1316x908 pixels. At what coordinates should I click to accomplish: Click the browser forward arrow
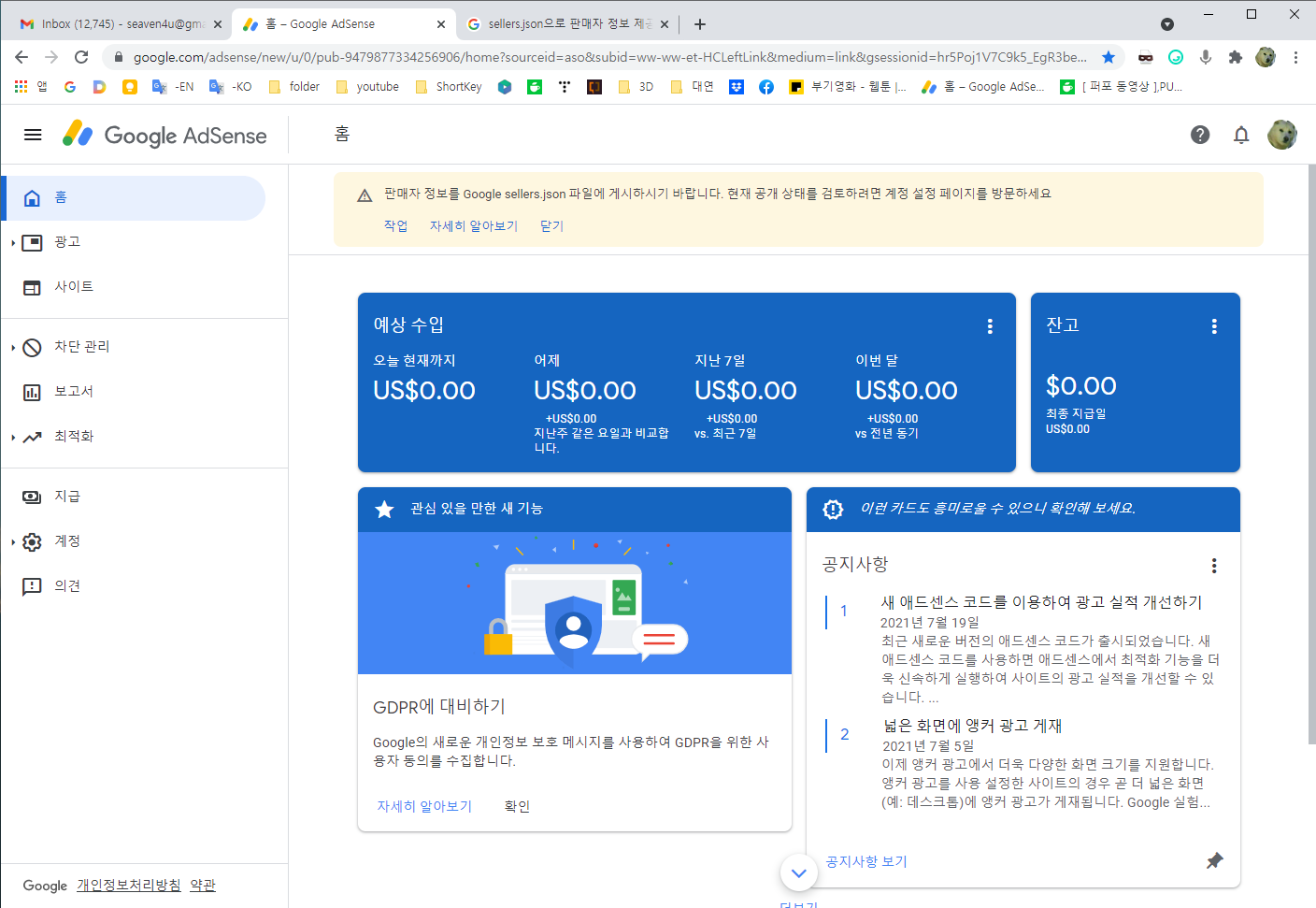(x=51, y=57)
